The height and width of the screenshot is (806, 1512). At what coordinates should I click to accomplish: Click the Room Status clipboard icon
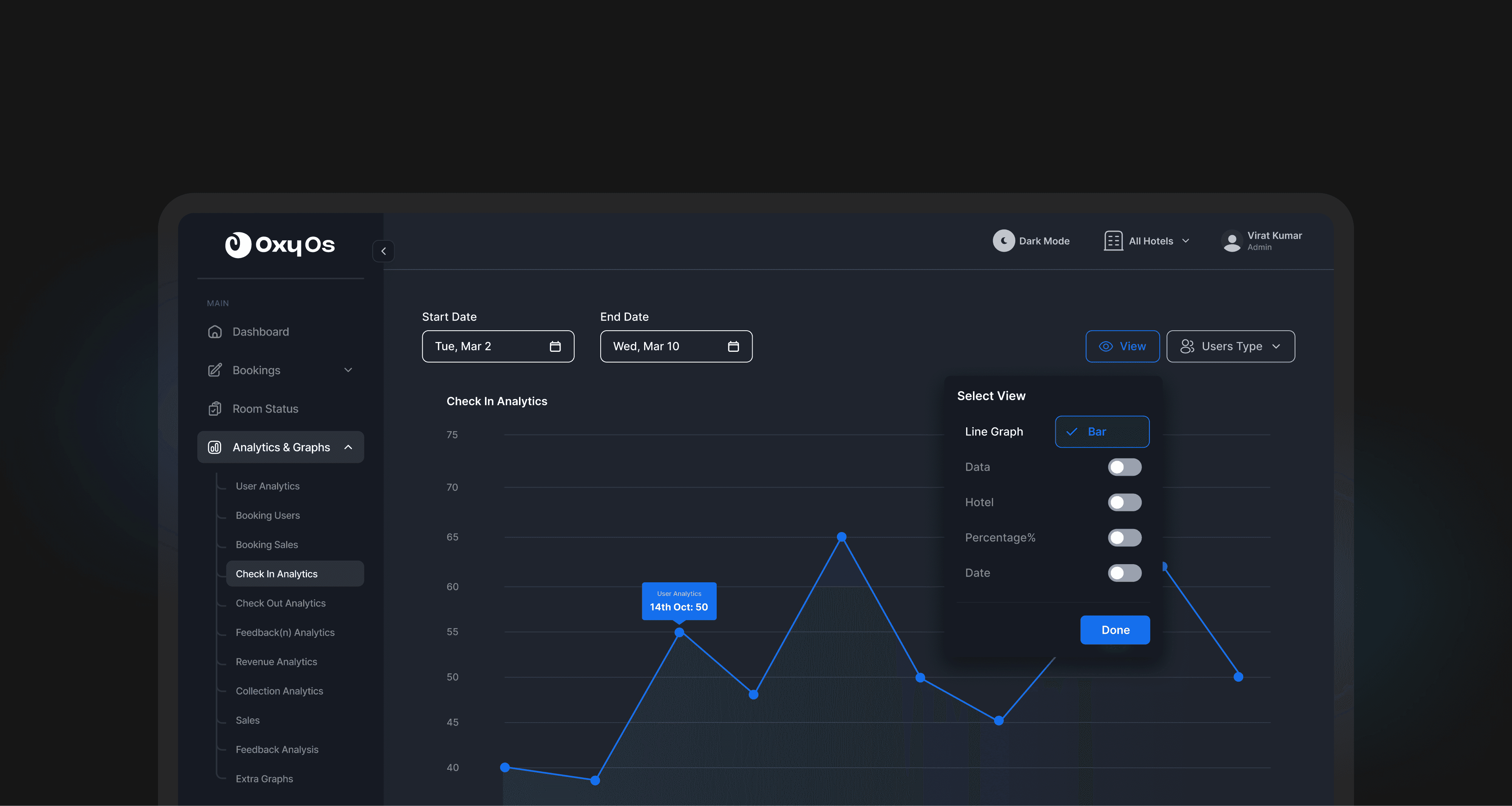(215, 409)
